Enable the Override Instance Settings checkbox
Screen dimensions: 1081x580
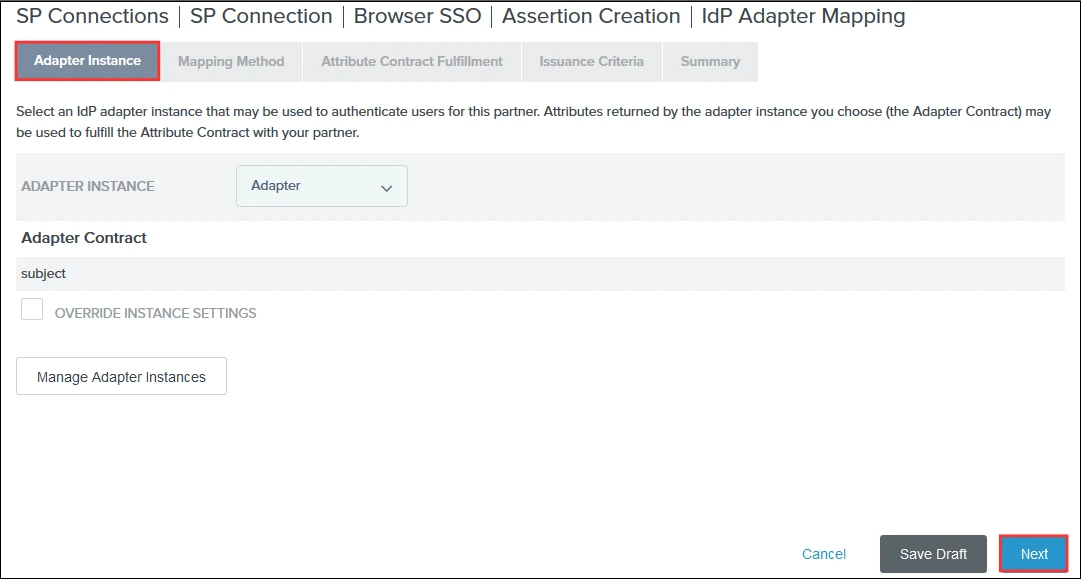[32, 310]
